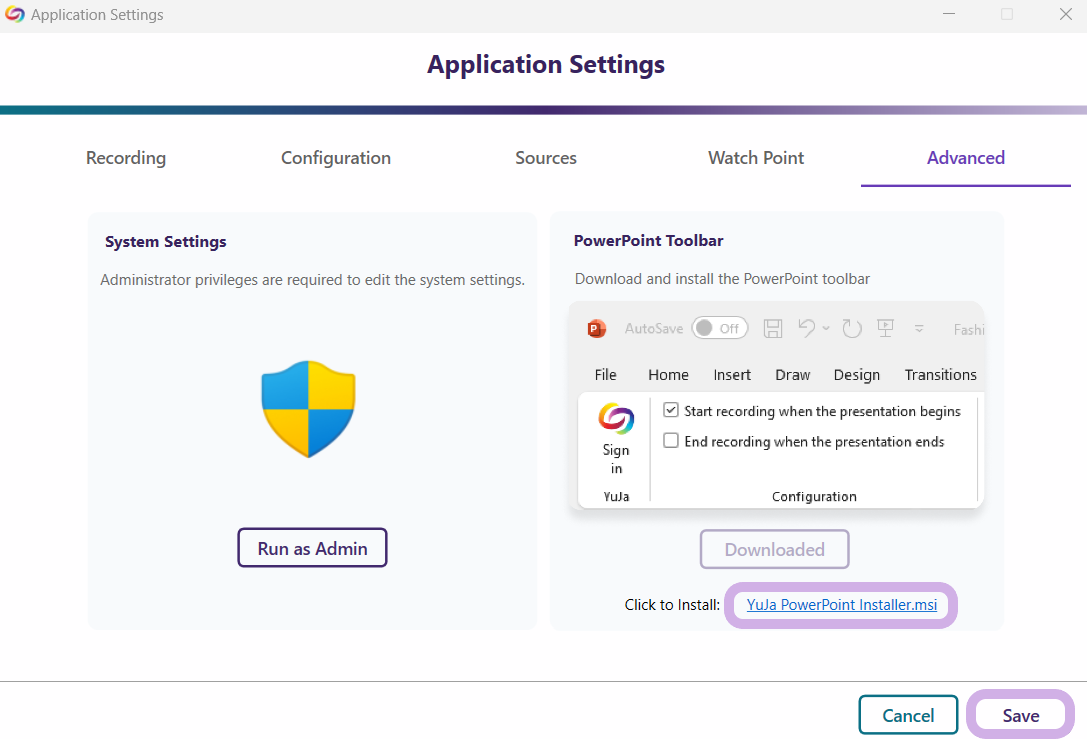Viewport: 1087px width, 739px height.
Task: Click the Windows security shield icon
Action: click(309, 410)
